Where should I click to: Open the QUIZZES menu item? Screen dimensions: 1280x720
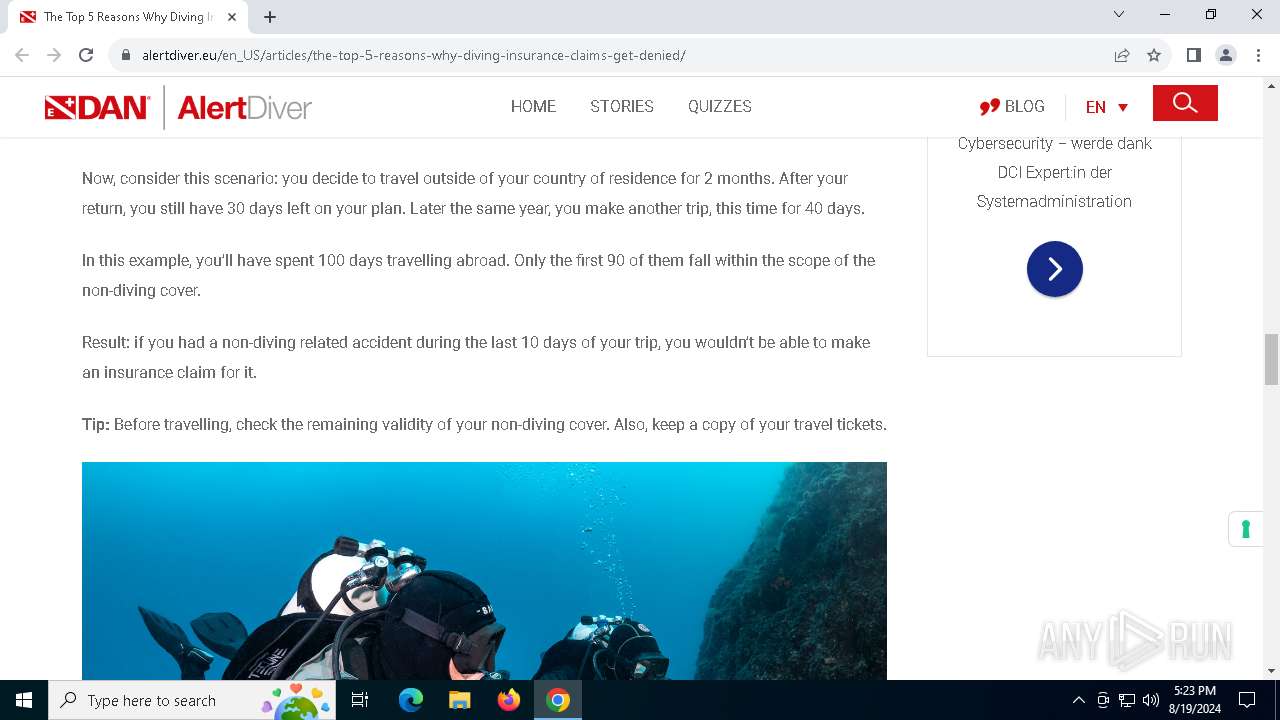tap(720, 106)
